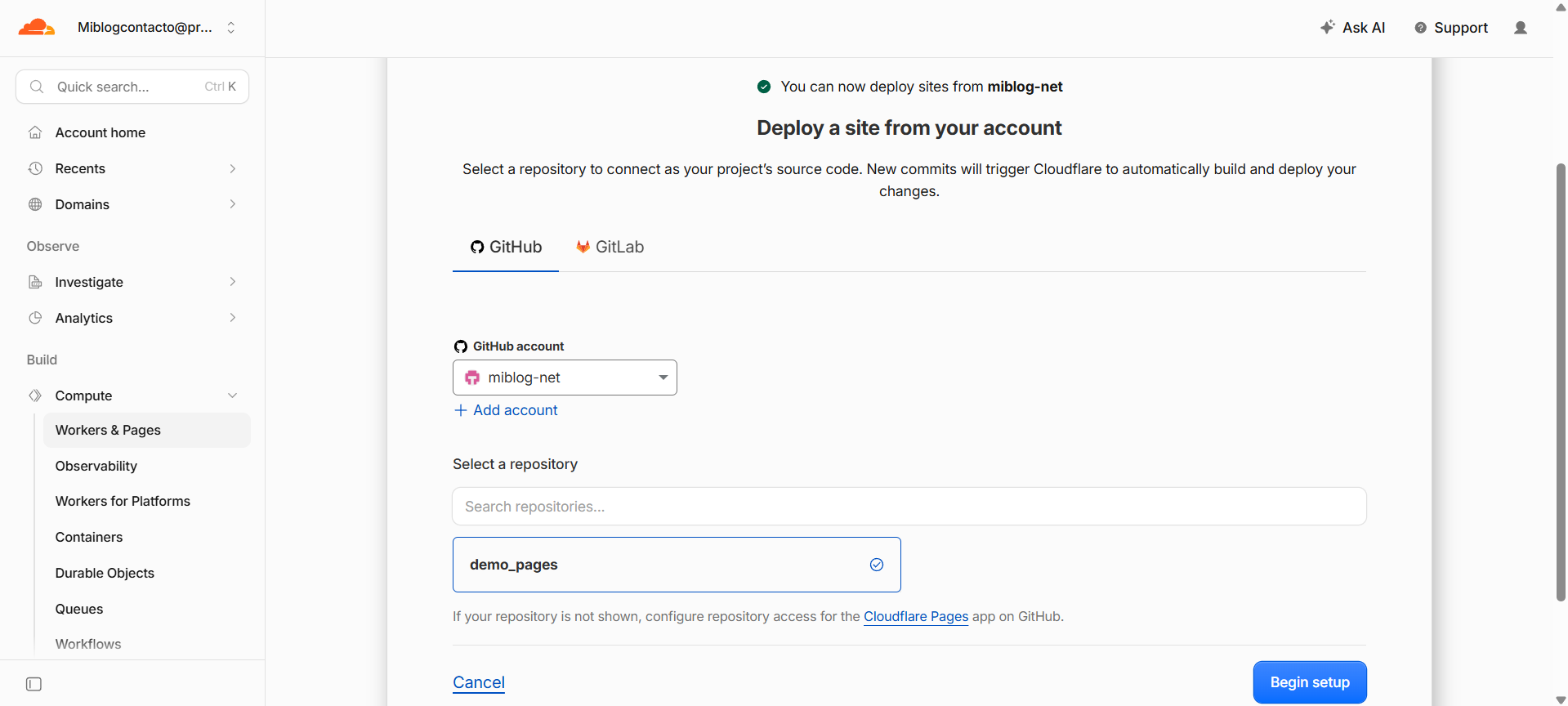Click the Miblogcontacto account name
1568x706 pixels.
[x=145, y=28]
